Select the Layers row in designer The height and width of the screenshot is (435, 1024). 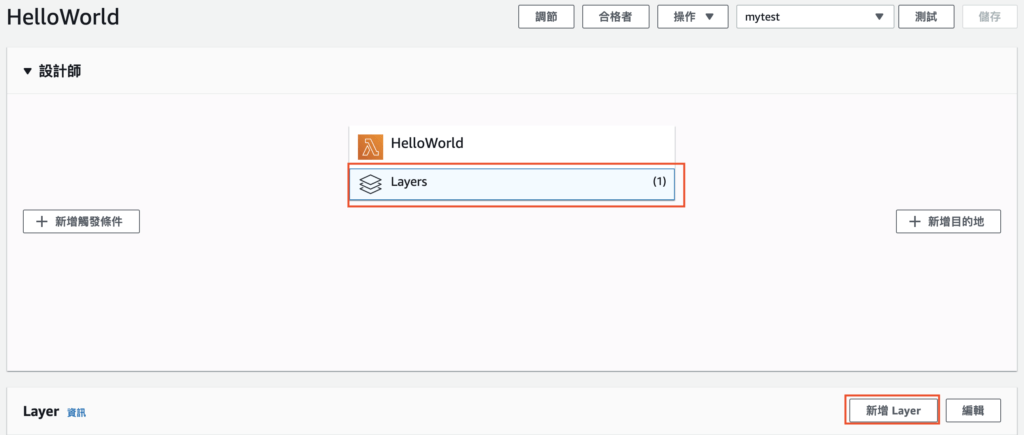(x=511, y=184)
